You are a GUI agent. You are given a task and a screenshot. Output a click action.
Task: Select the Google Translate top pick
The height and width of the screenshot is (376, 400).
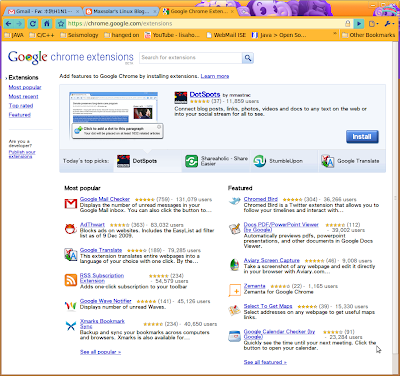[x=352, y=161]
